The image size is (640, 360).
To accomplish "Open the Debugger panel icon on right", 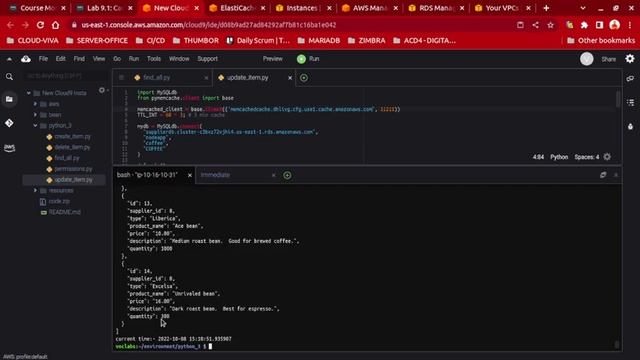I will [x=630, y=127].
